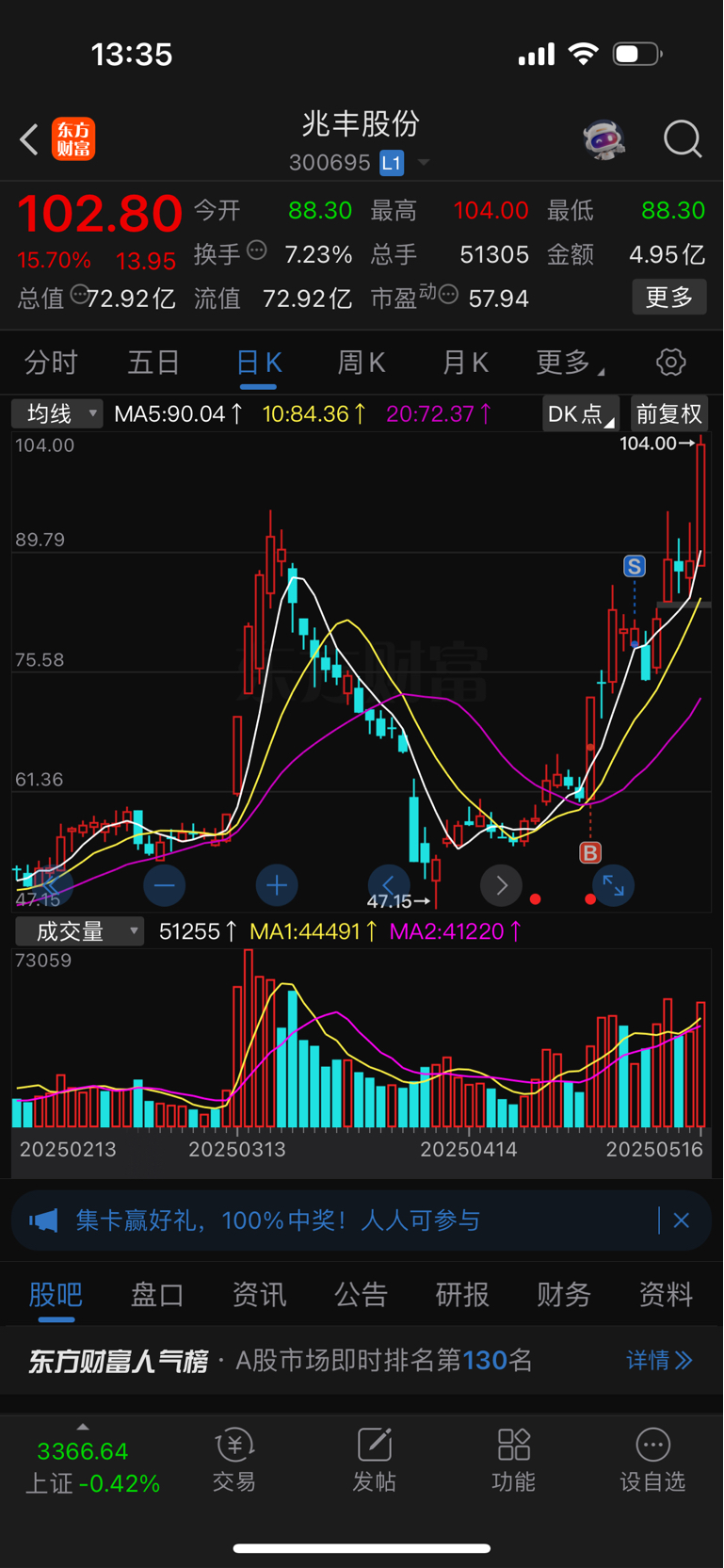Image resolution: width=724 pixels, height=1568 pixels.
Task: Tap the 兆丰股份 stock name title
Action: (361, 124)
